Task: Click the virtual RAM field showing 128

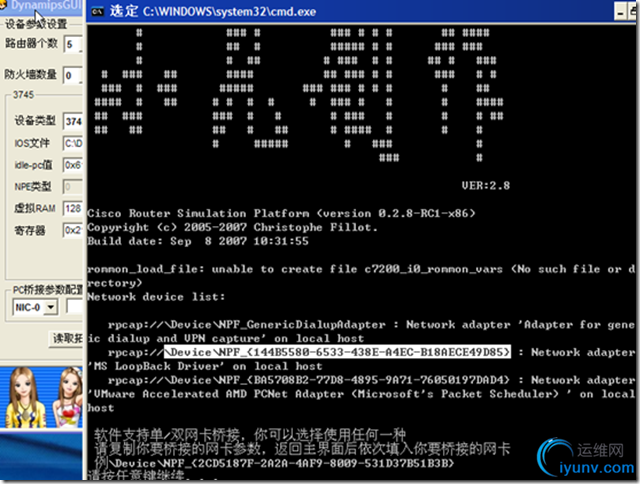Action: [73, 209]
